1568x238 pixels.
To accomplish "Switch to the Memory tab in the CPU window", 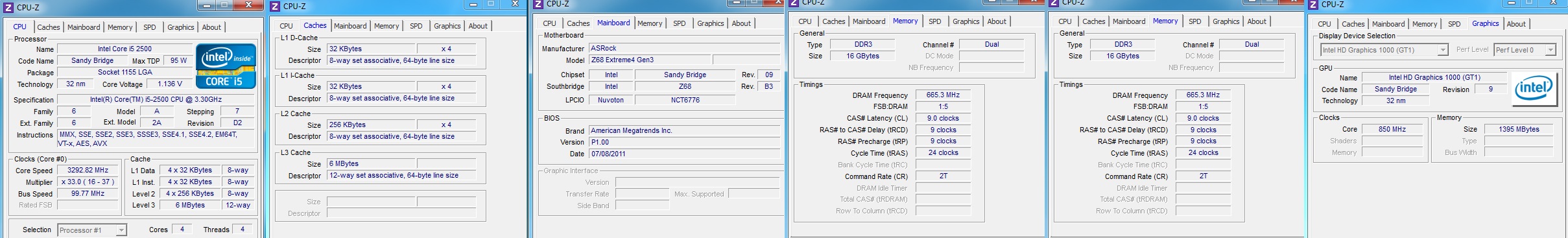I will pos(120,27).
